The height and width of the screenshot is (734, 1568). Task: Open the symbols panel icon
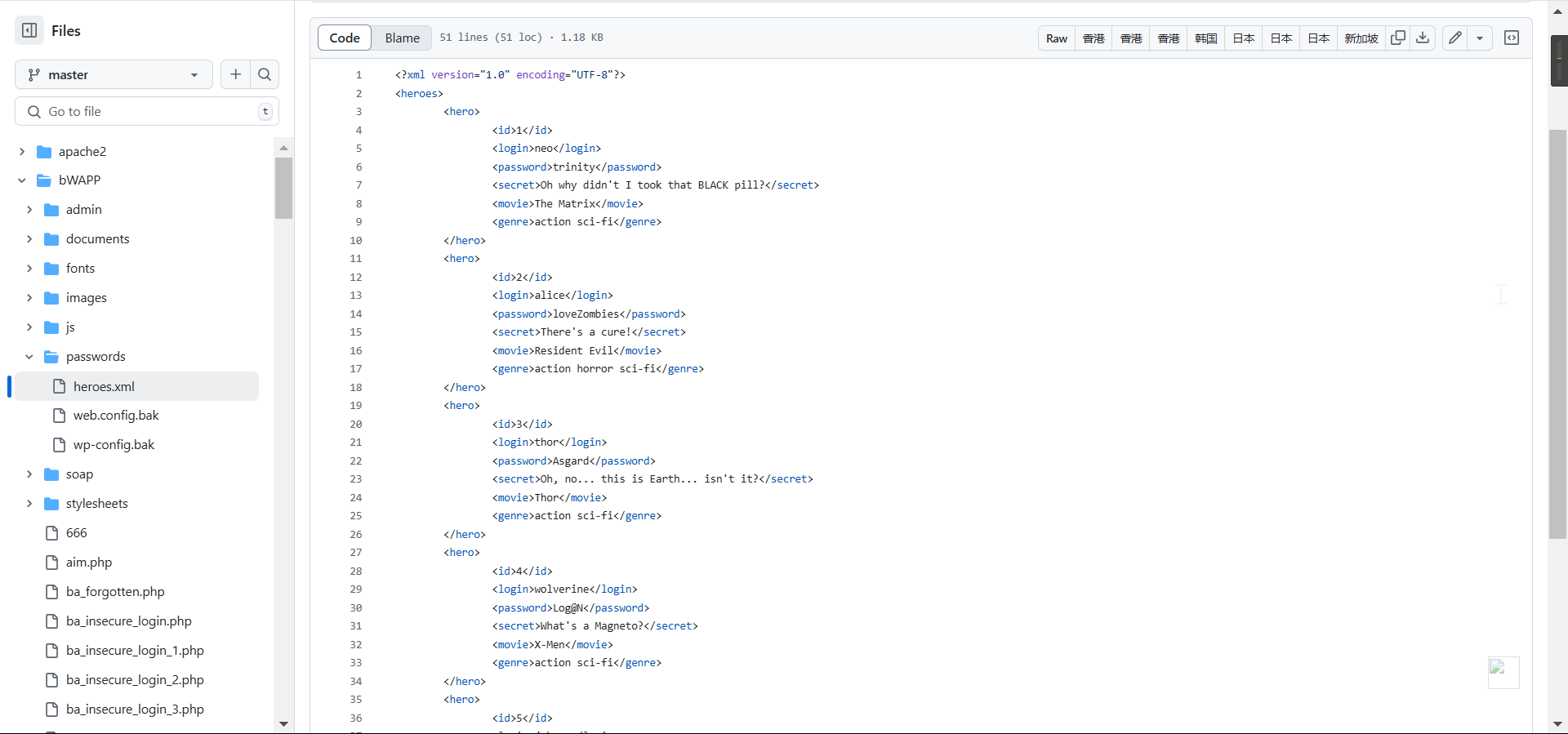click(x=1512, y=38)
